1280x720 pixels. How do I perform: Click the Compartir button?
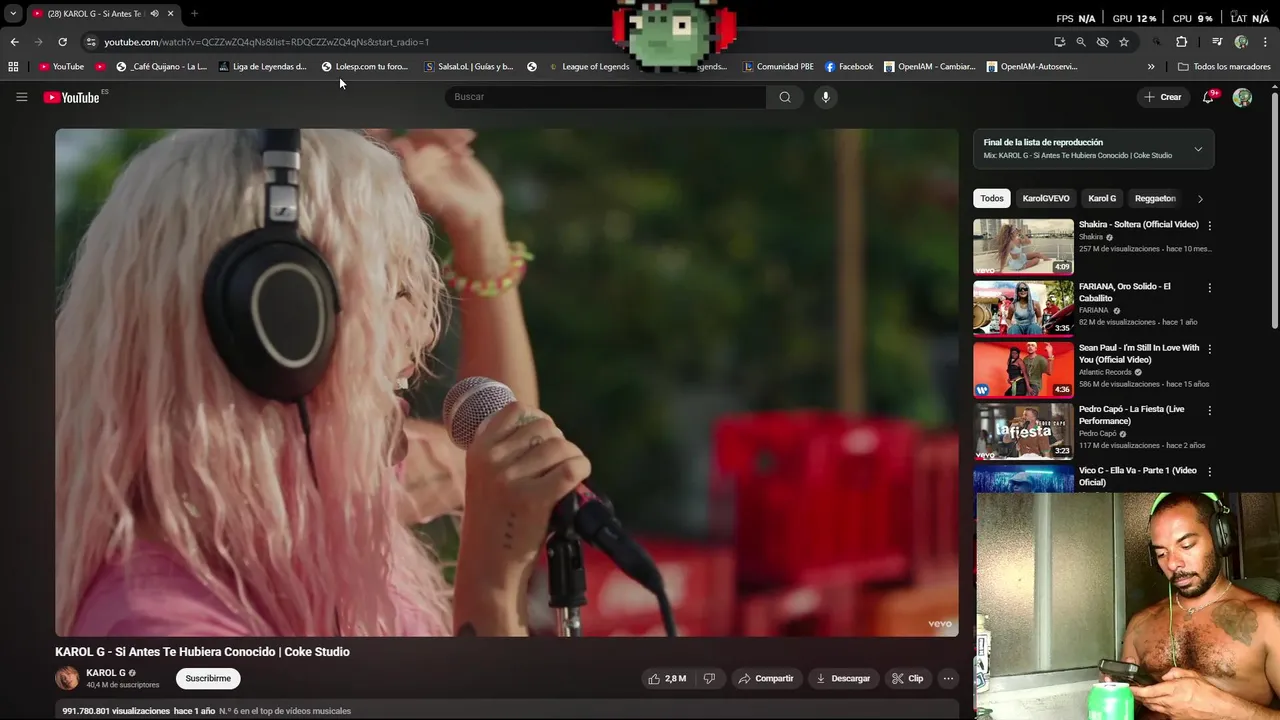point(765,678)
